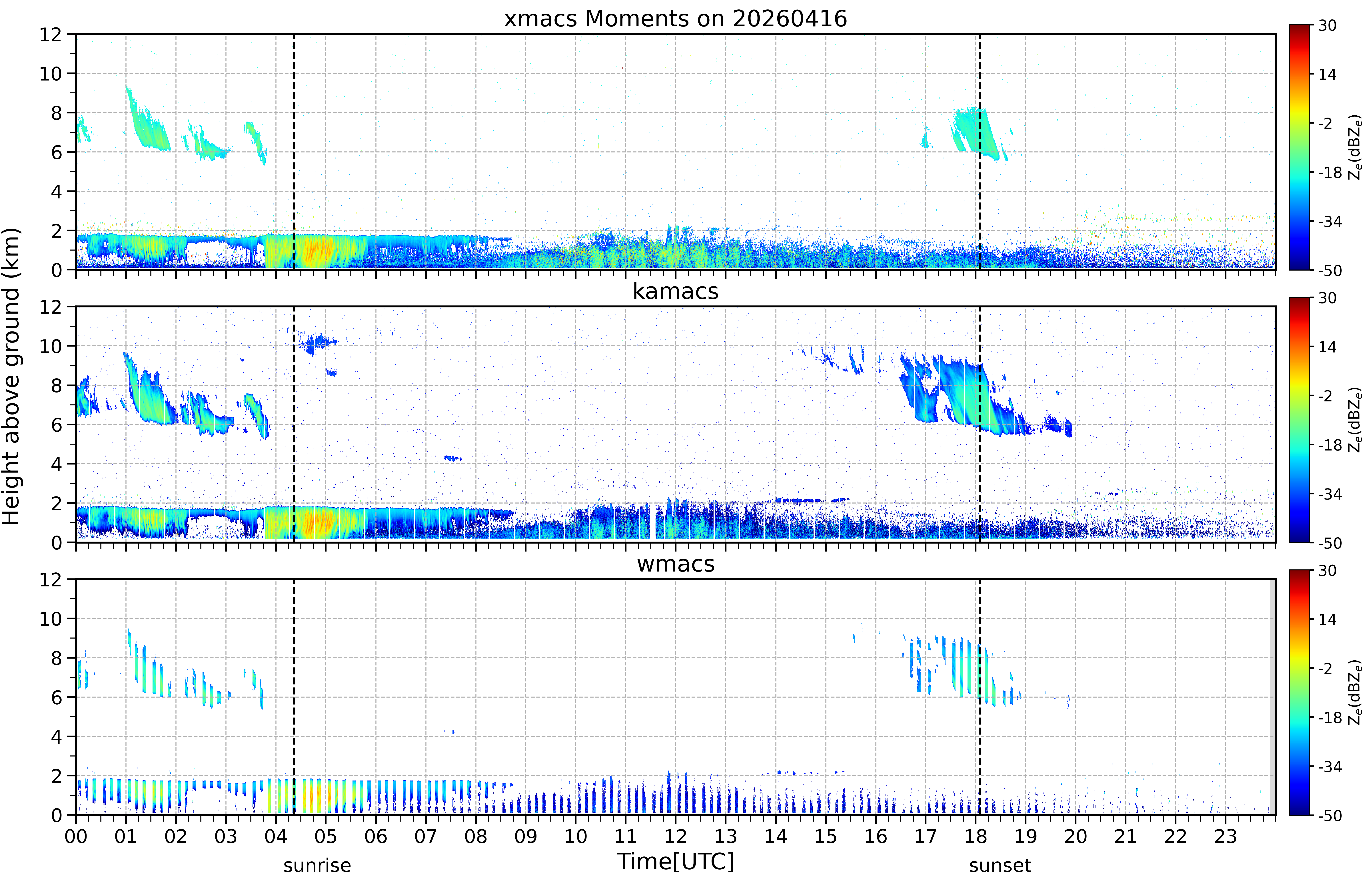This screenshot has height=885, width=1372.
Task: Click the "sunrise" label below the axis
Action: click(x=317, y=865)
